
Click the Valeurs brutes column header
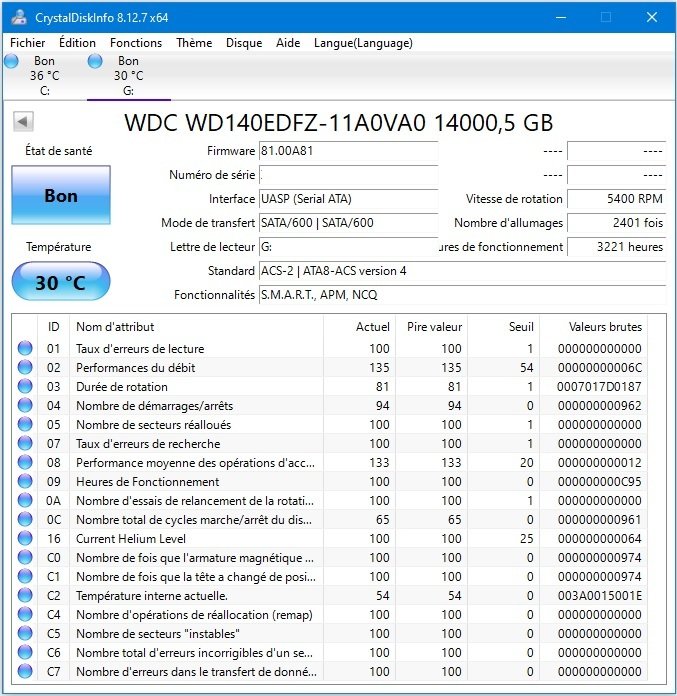click(594, 327)
